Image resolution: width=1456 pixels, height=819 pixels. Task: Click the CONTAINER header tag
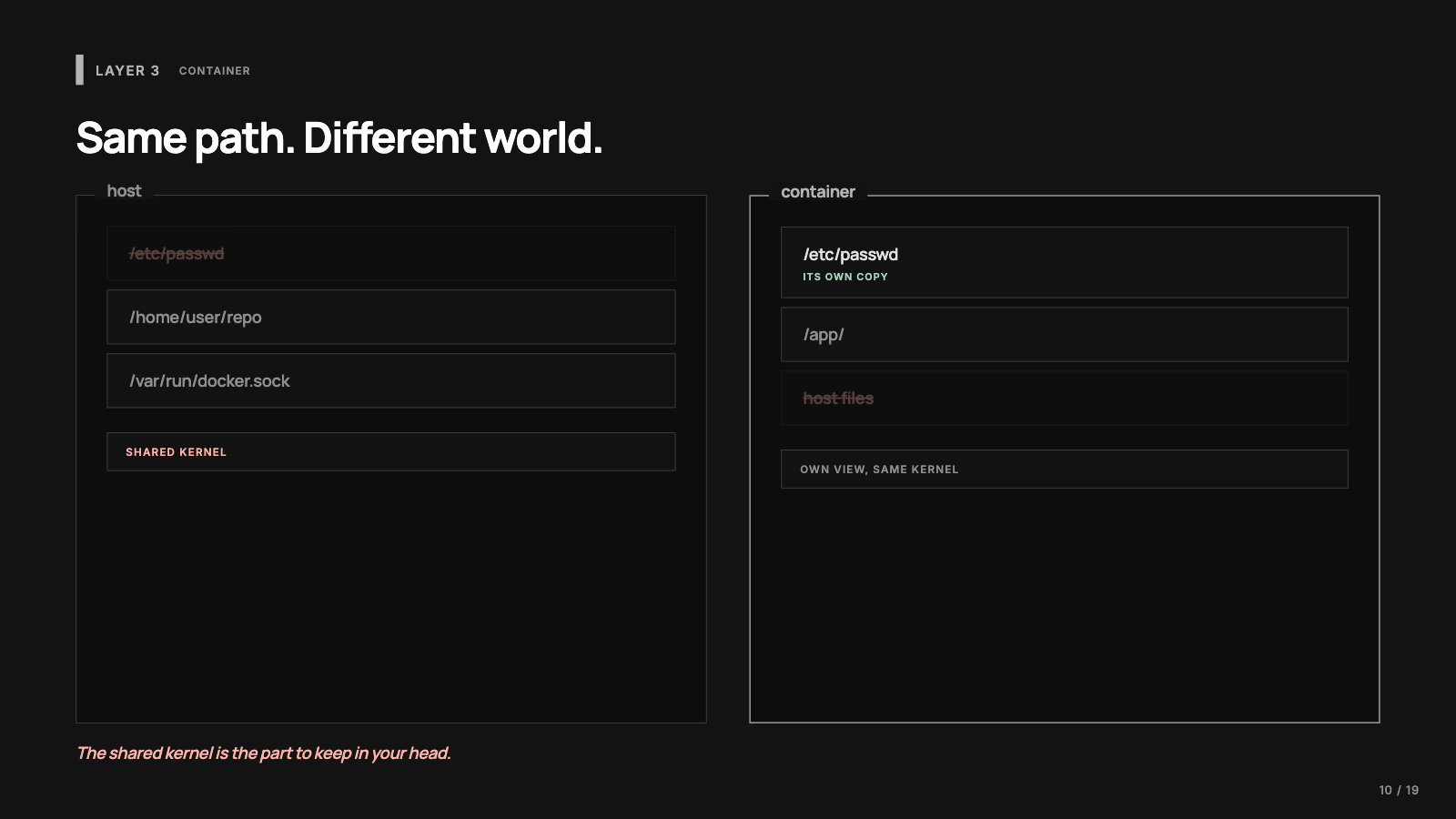[215, 71]
